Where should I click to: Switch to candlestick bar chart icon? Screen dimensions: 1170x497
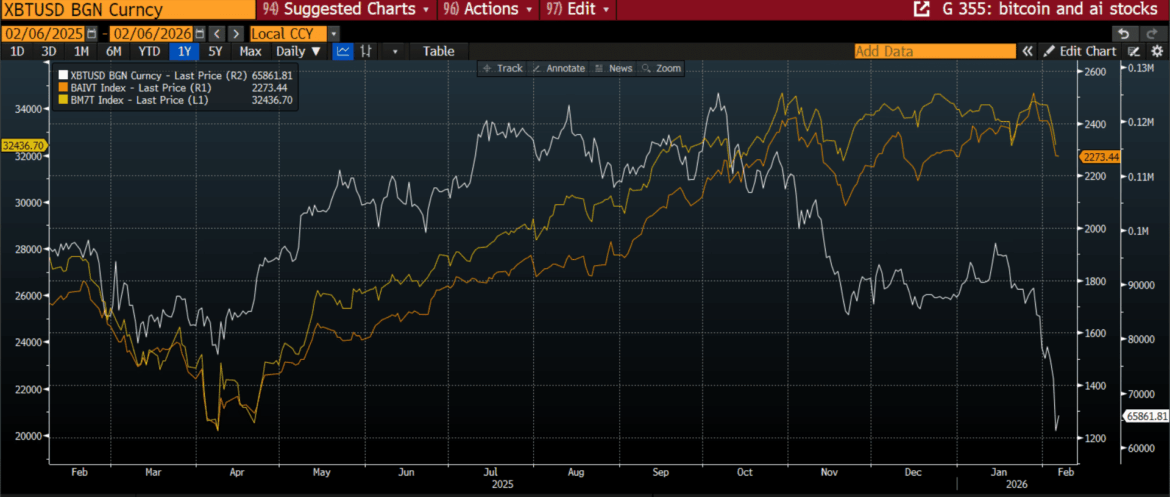pyautogui.click(x=367, y=51)
